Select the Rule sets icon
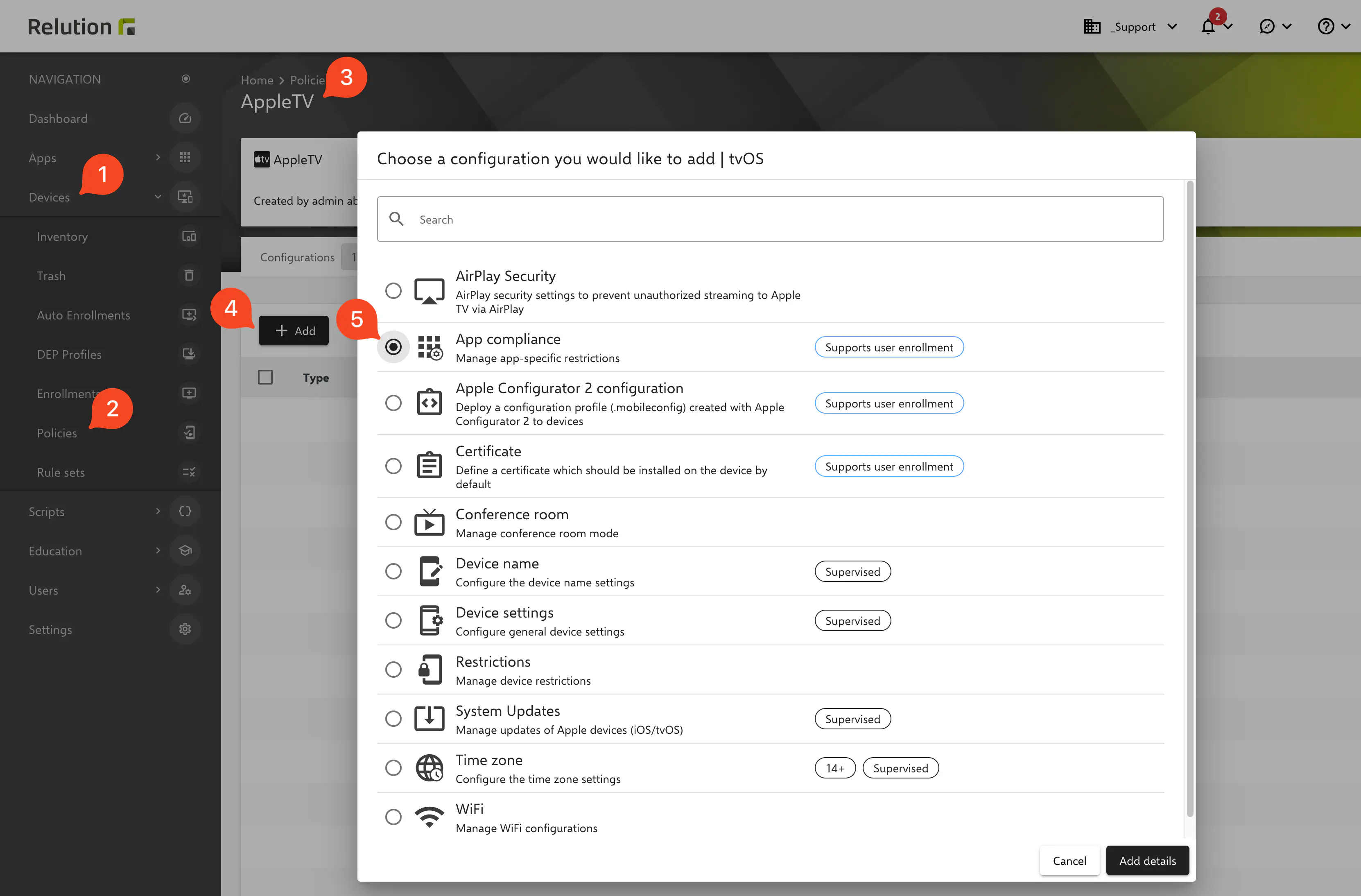 point(189,472)
